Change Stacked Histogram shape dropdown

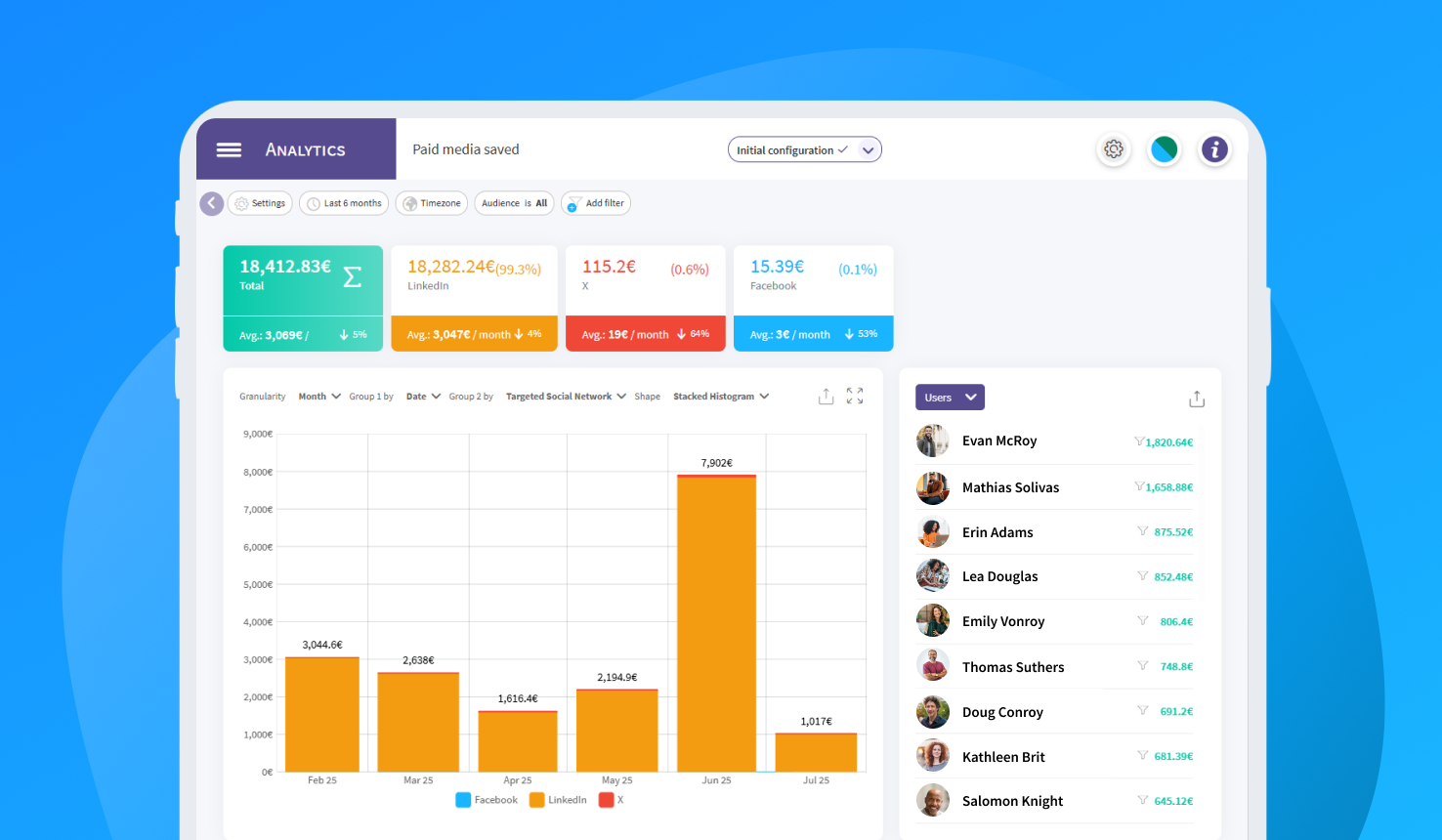[x=721, y=397]
